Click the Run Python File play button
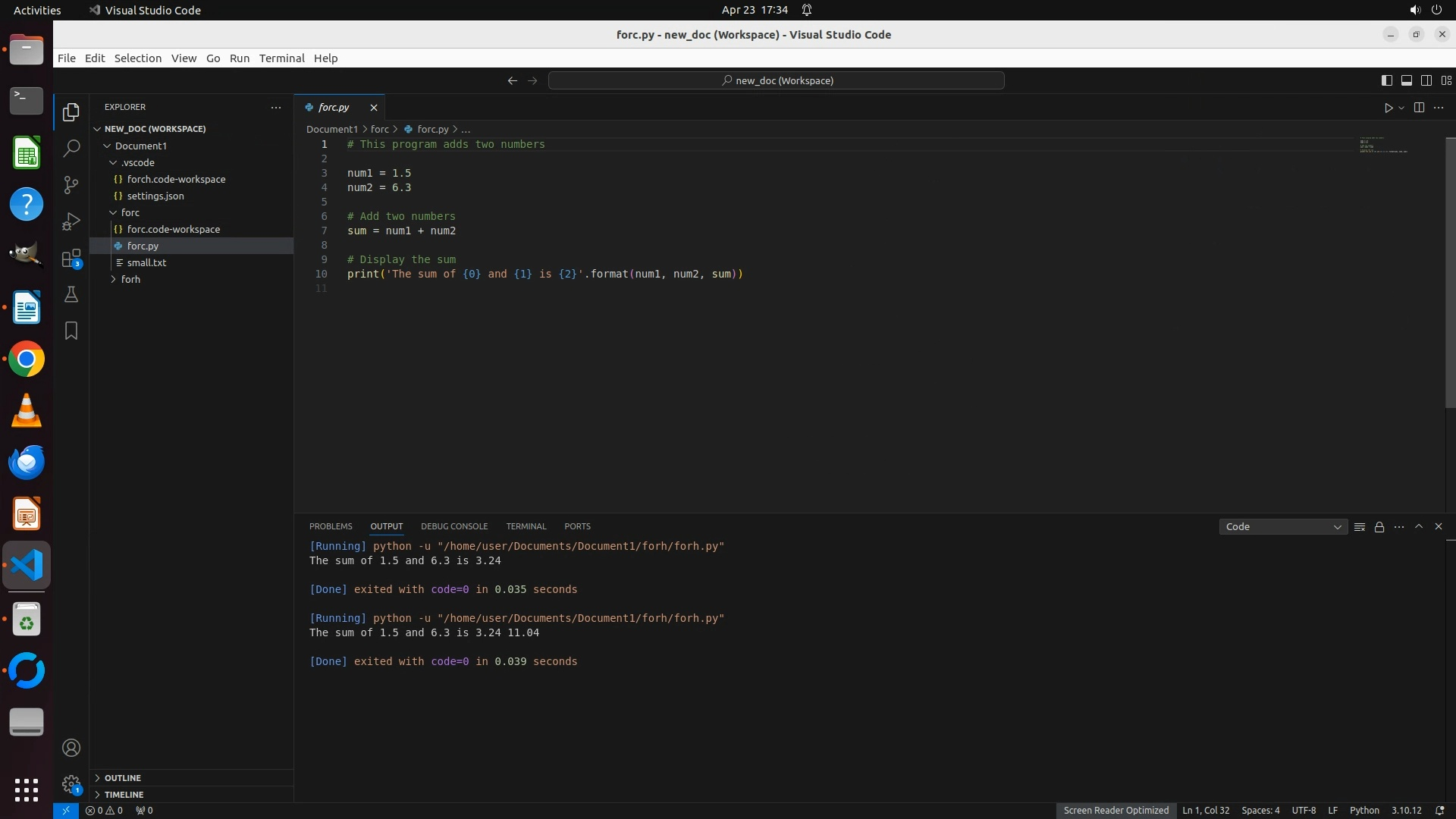Viewport: 1456px width, 819px height. pyautogui.click(x=1389, y=108)
